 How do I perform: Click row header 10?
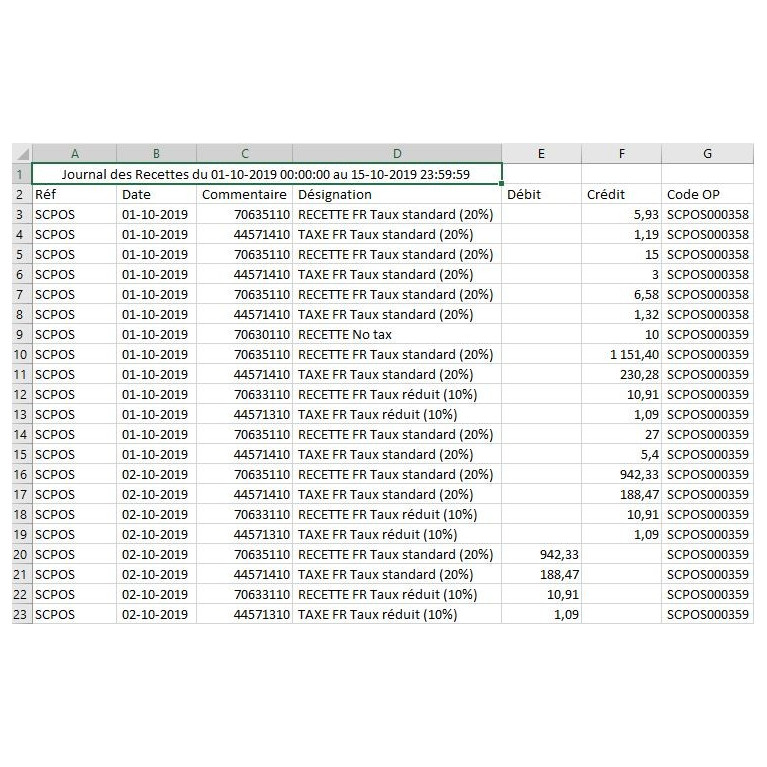pos(20,354)
